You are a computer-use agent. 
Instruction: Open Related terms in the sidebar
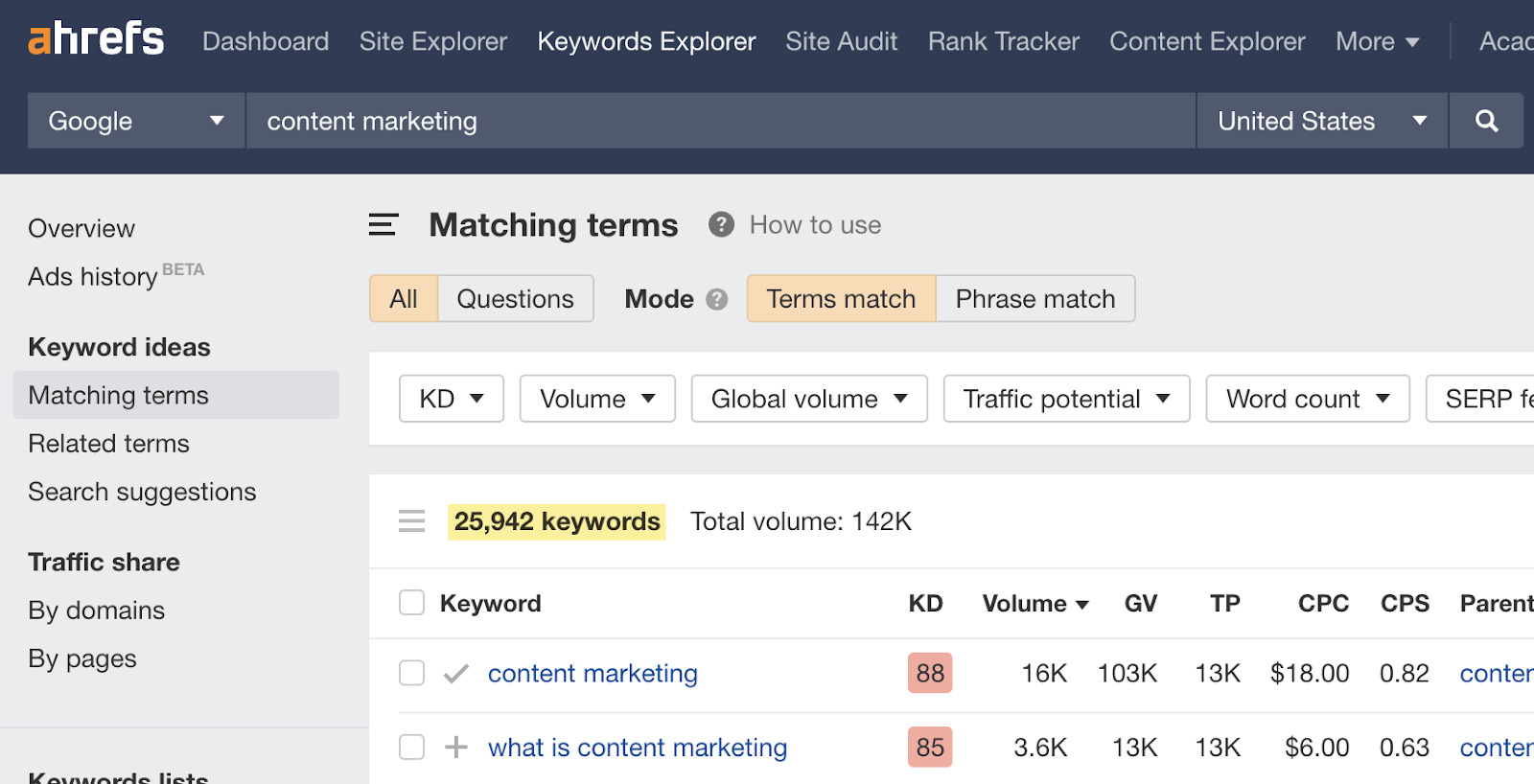[108, 444]
